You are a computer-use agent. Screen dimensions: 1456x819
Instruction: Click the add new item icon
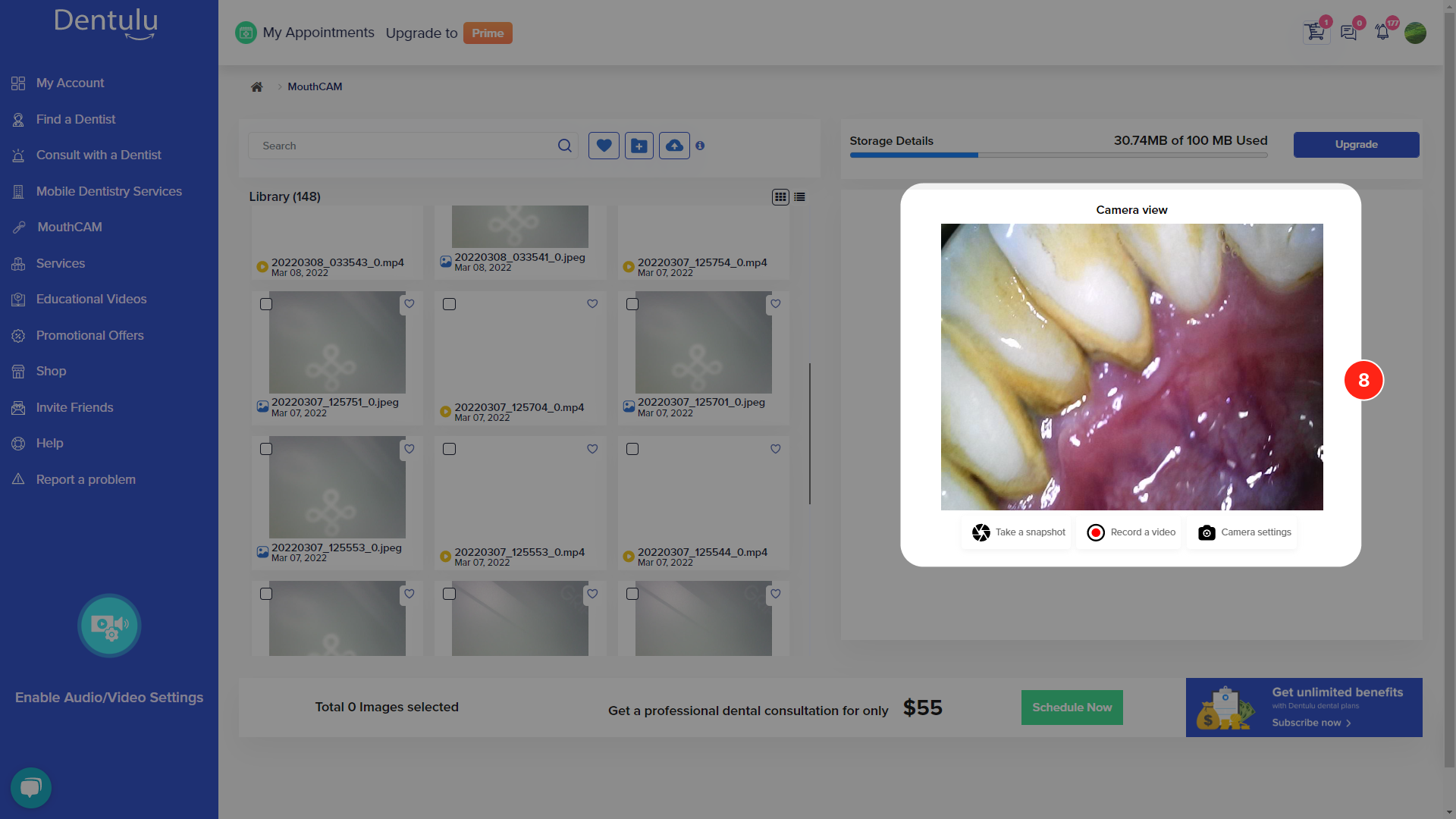(x=640, y=145)
